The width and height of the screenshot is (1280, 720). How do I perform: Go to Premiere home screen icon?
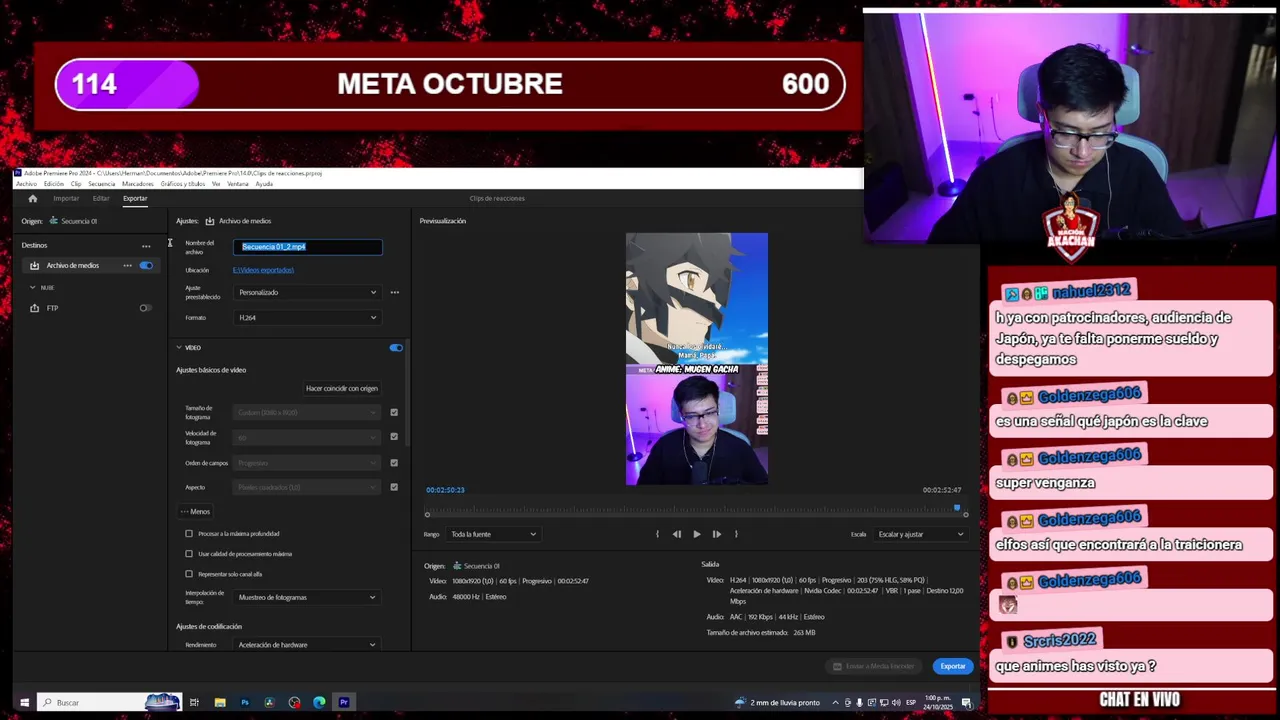pyautogui.click(x=32, y=198)
